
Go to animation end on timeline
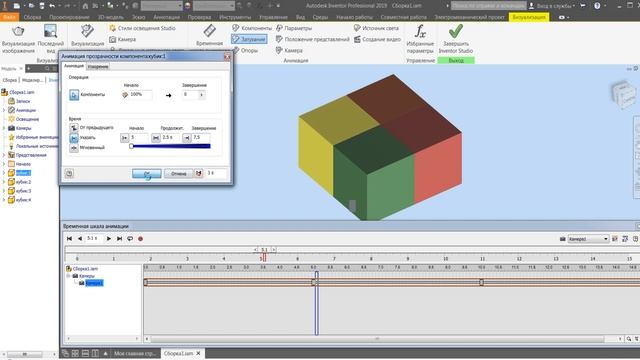(x=119, y=239)
